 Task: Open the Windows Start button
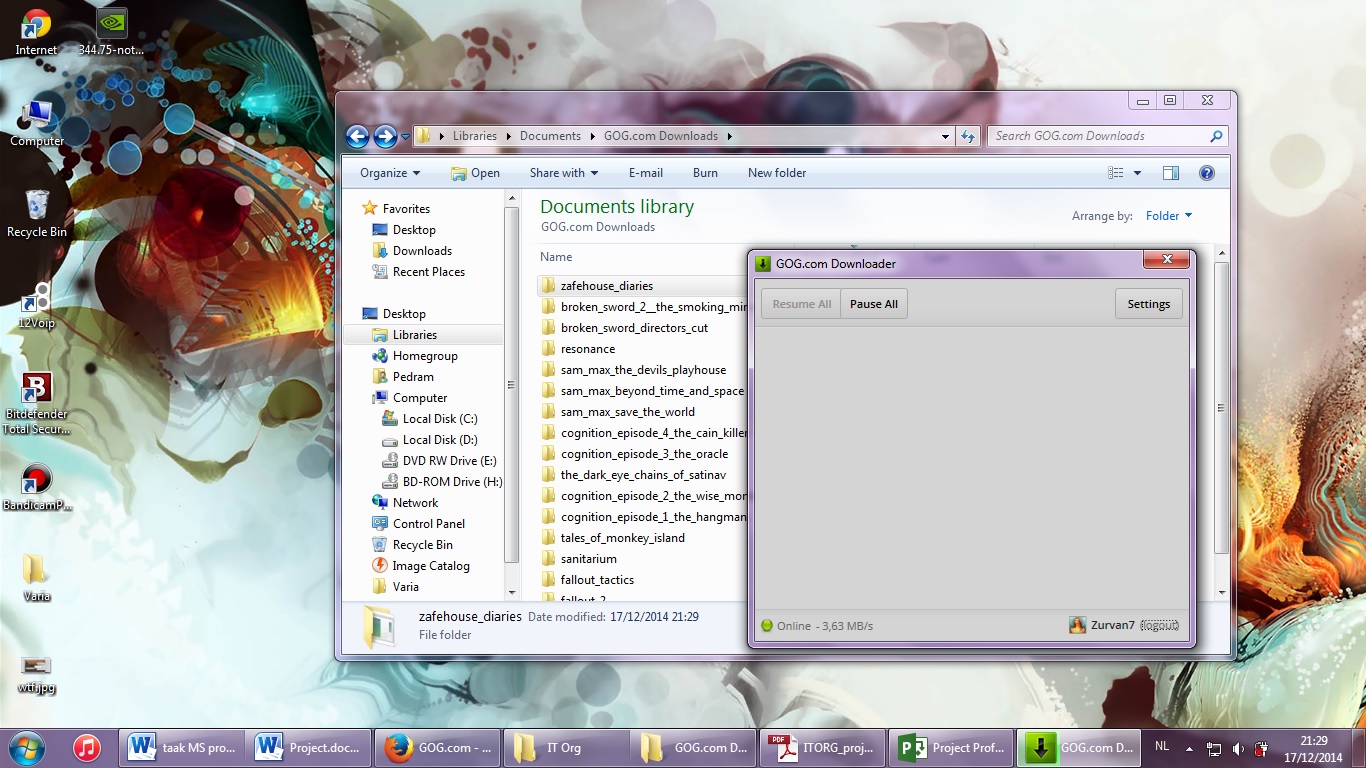point(26,747)
